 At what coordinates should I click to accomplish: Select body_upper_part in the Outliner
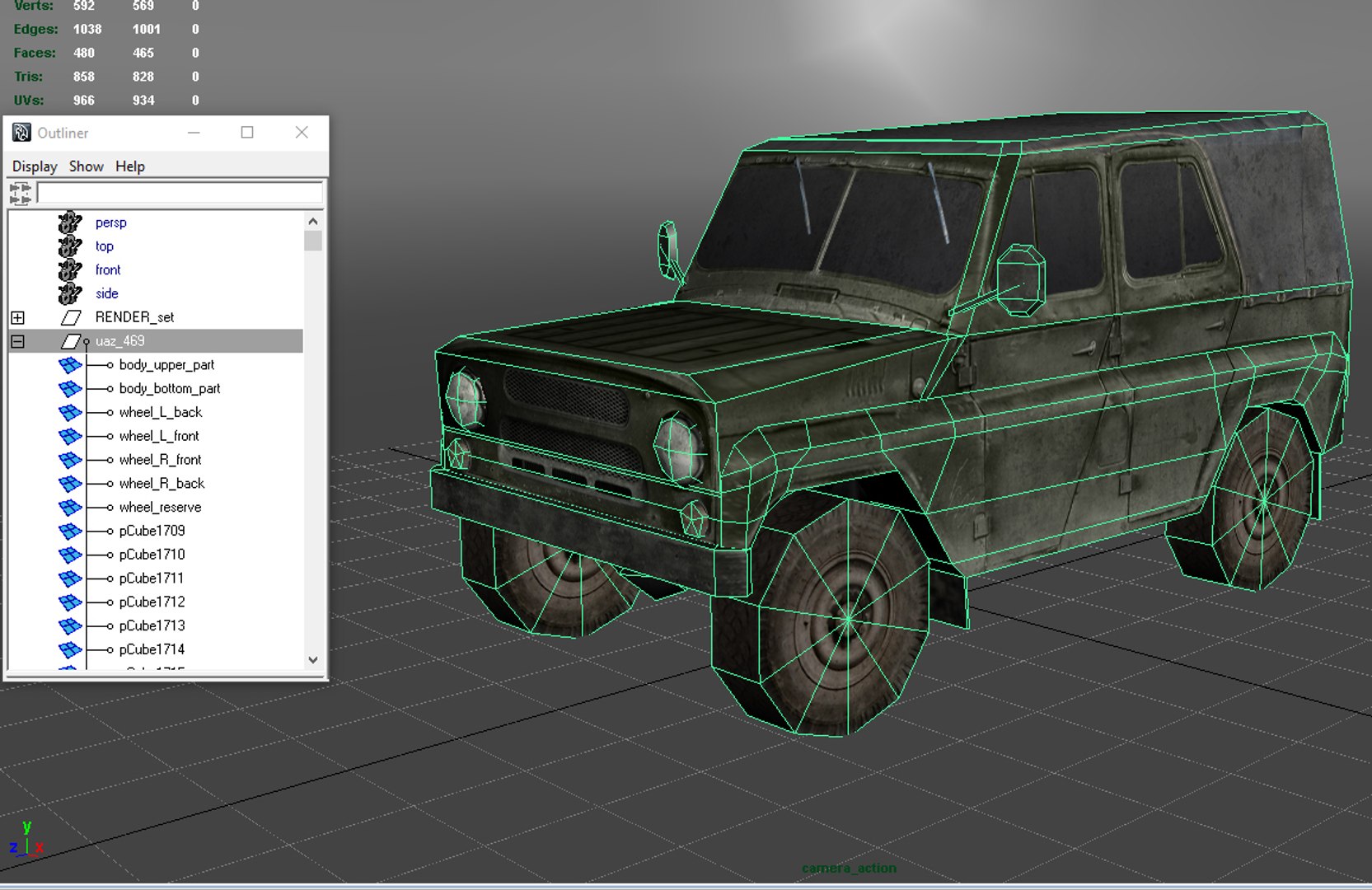point(166,365)
